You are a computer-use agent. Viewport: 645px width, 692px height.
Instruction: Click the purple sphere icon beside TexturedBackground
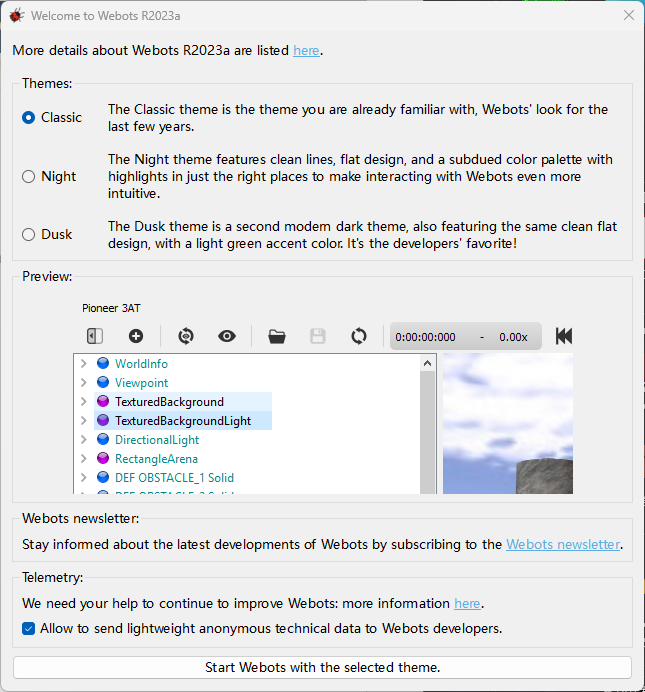click(103, 401)
